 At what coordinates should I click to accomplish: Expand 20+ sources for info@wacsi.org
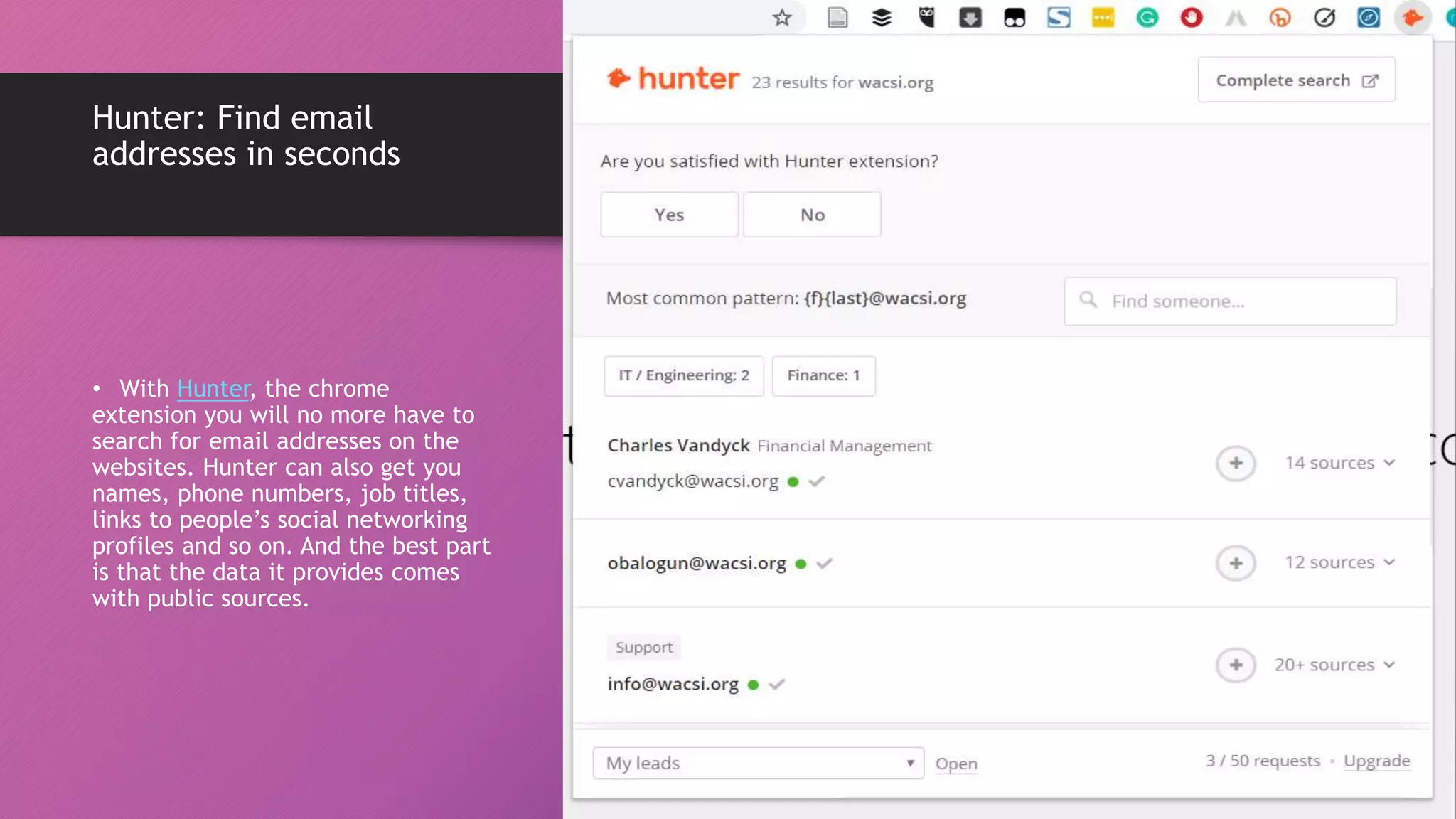[1334, 665]
